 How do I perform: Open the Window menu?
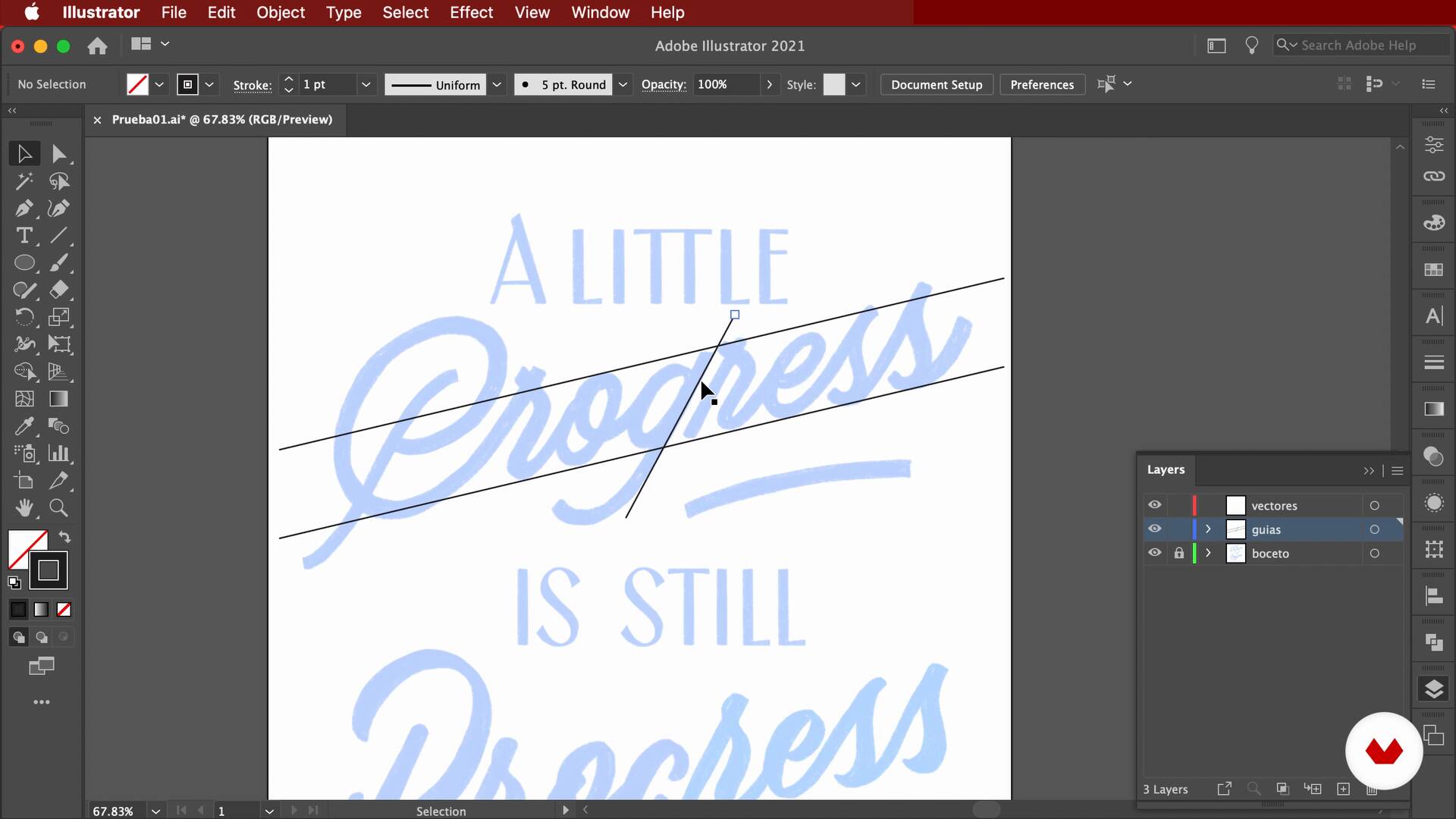pyautogui.click(x=600, y=12)
